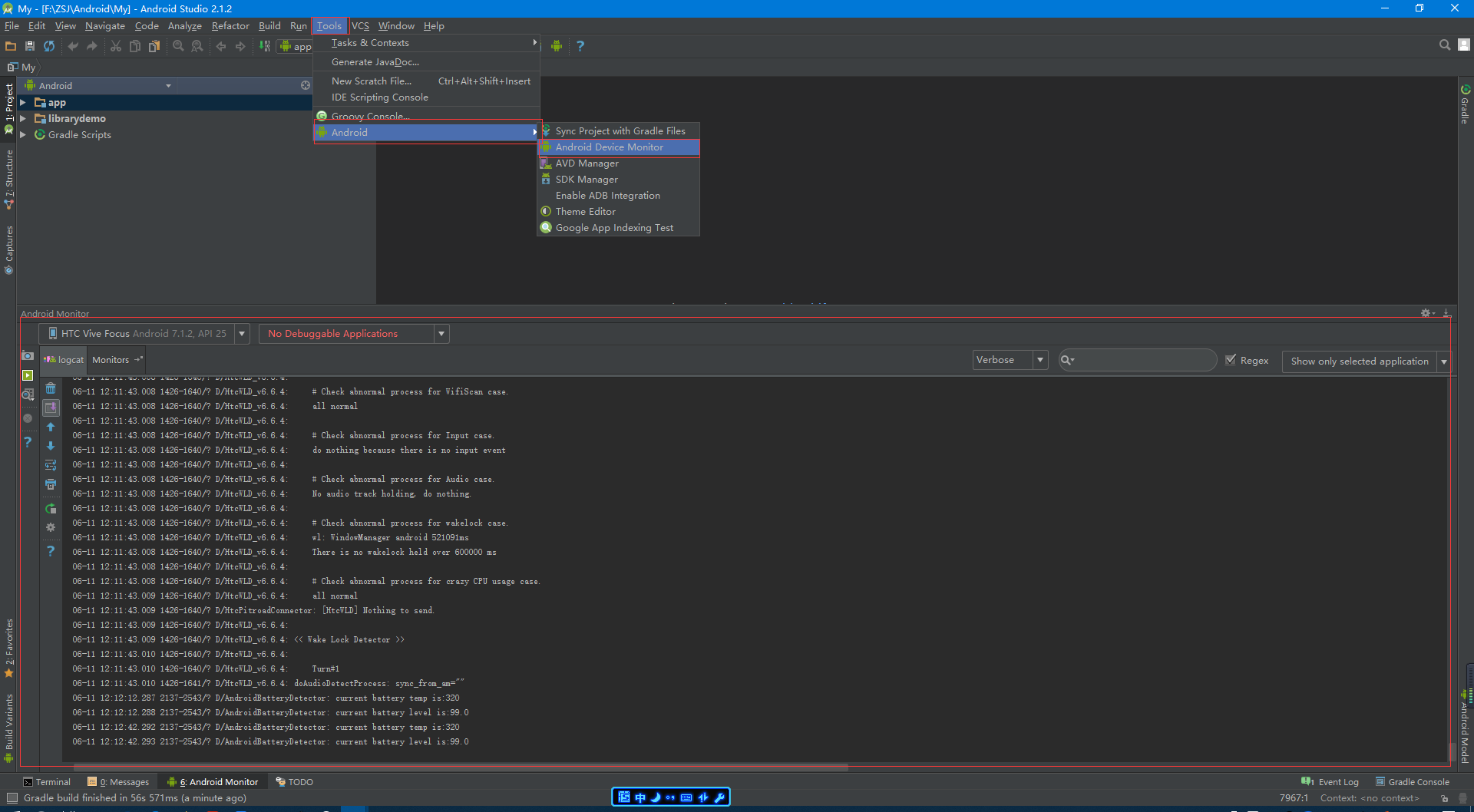Toggle the Build Variants tool window
Screen dimensions: 1474x812
point(9,728)
